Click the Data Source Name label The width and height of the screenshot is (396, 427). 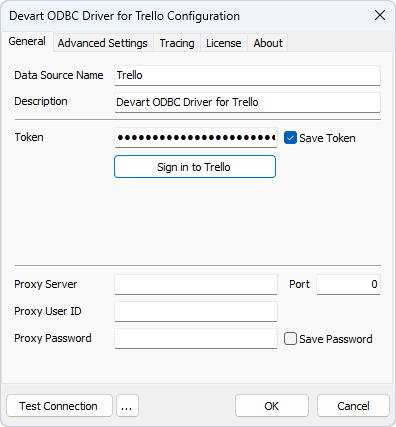coord(59,75)
